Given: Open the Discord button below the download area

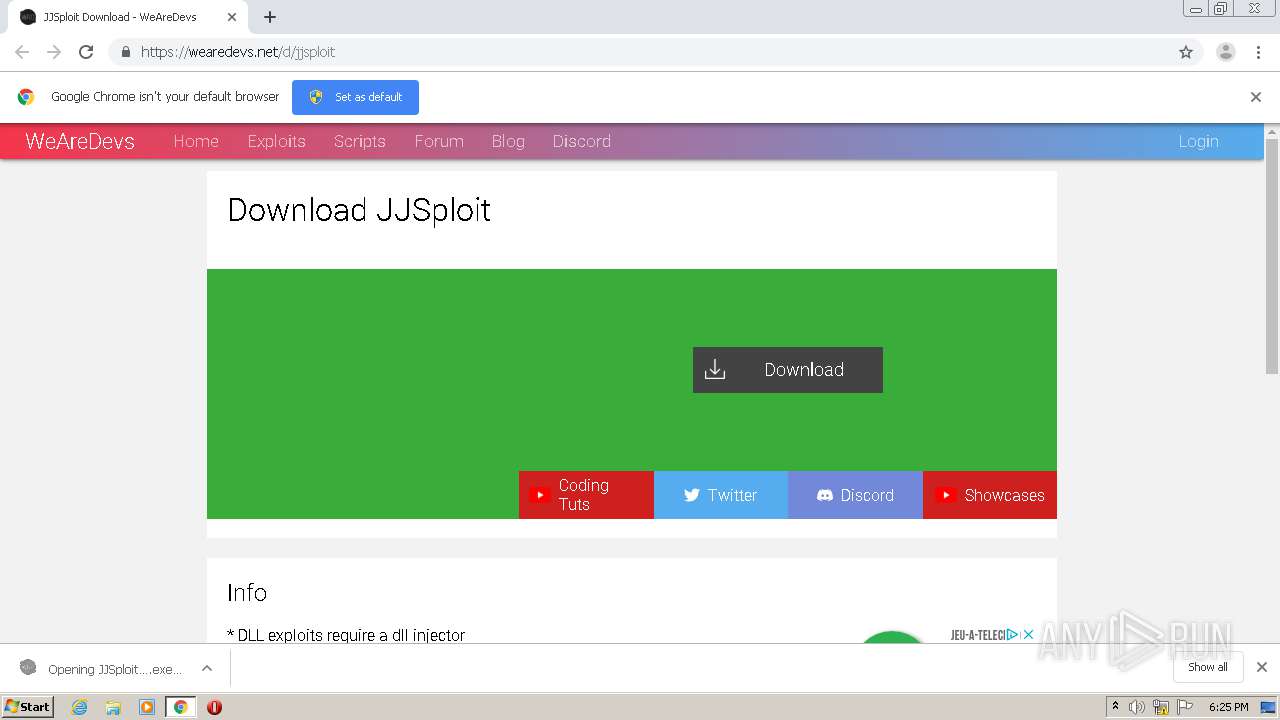Looking at the screenshot, I should tap(855, 495).
